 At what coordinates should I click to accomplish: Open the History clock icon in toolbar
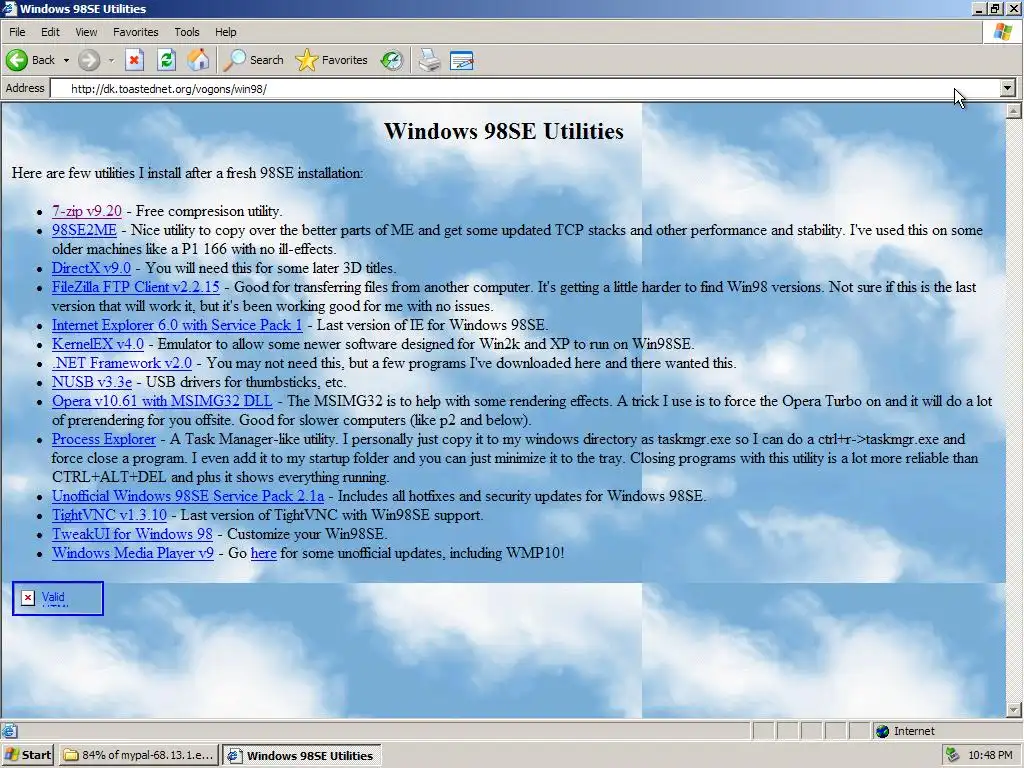(392, 60)
